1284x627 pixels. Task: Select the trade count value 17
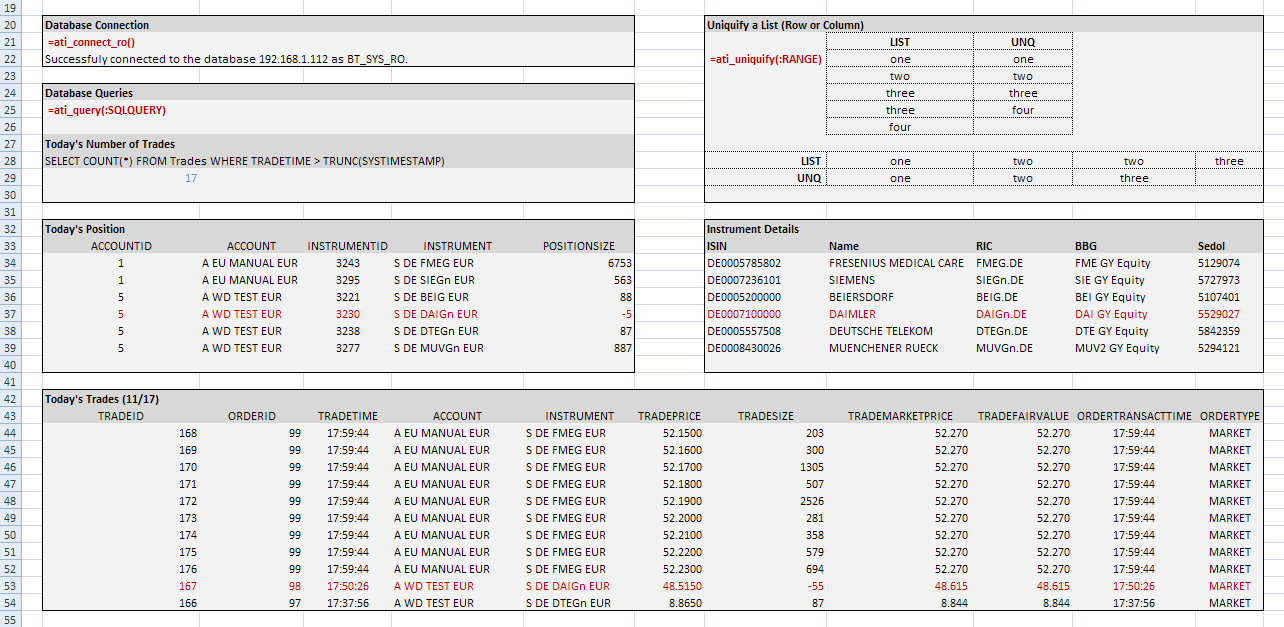[191, 178]
